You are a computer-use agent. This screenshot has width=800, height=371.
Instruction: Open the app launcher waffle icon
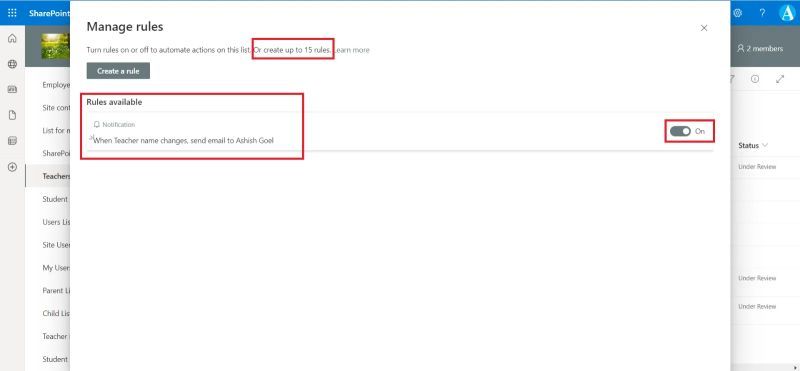tap(12, 13)
